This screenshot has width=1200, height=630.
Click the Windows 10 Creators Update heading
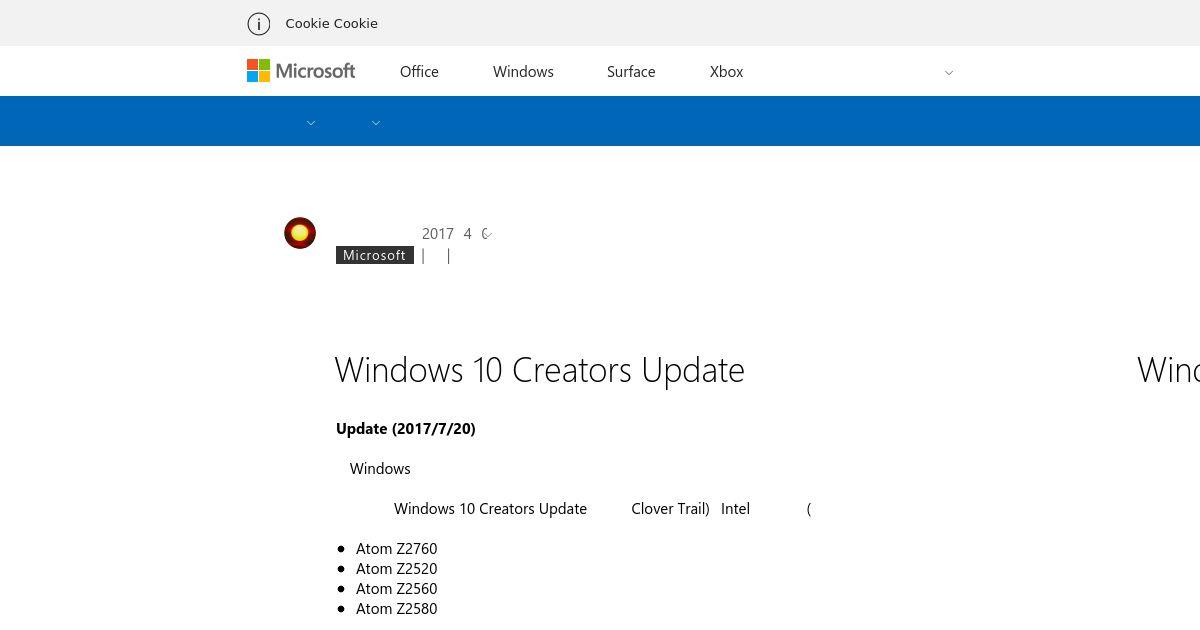[540, 370]
